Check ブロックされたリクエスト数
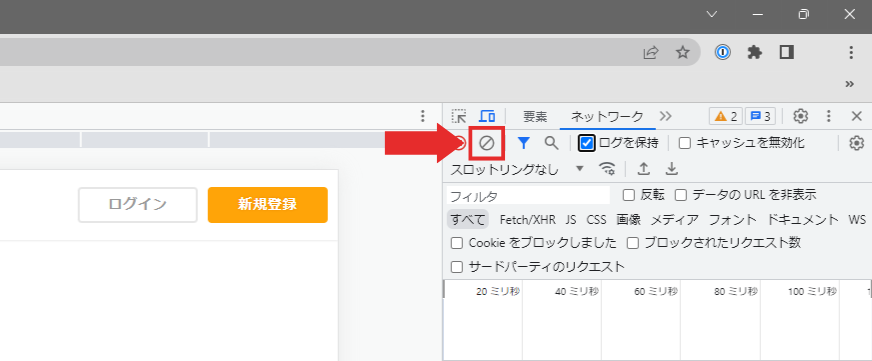The image size is (872, 361). 633,243
